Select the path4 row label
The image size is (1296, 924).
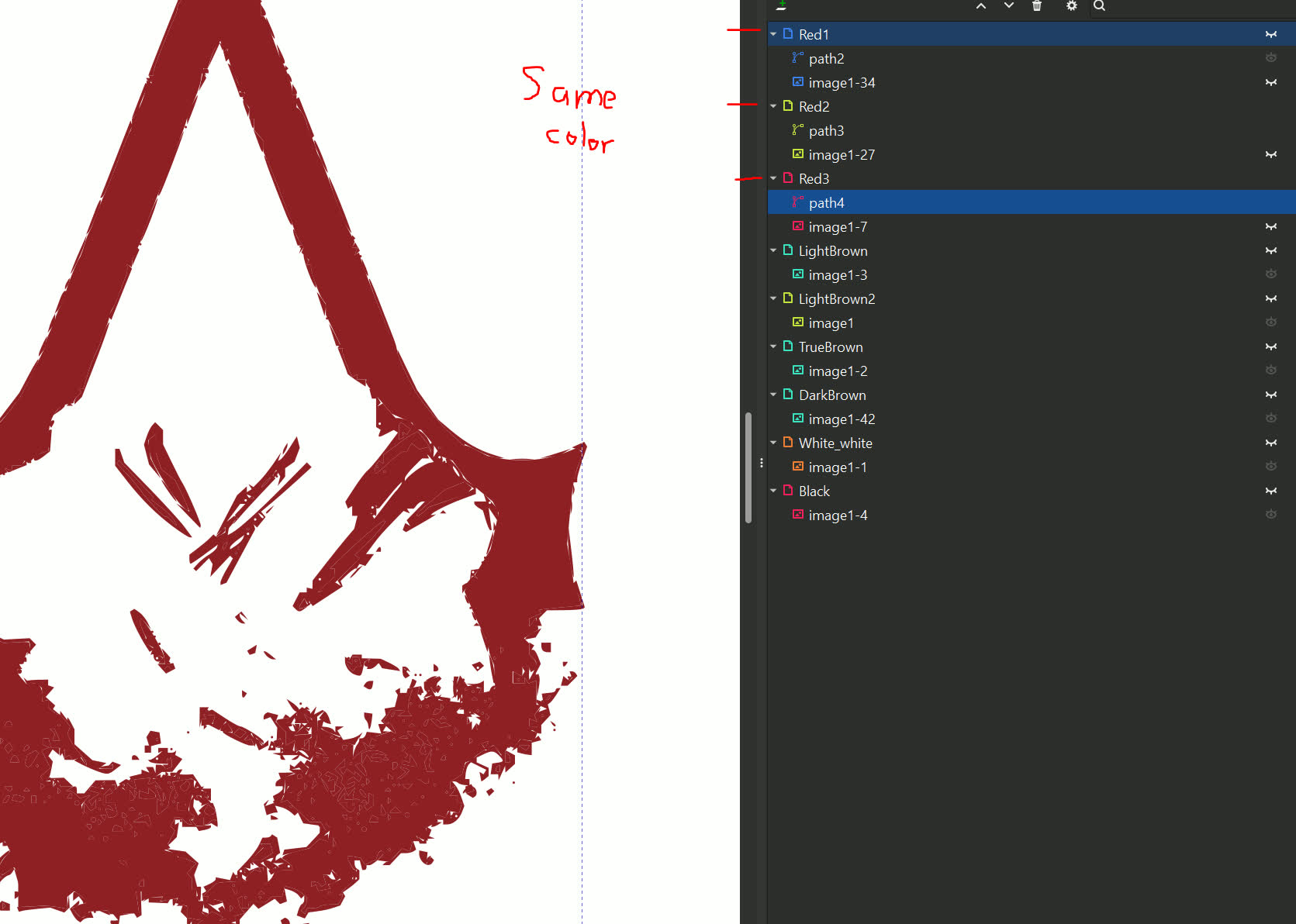(x=826, y=202)
